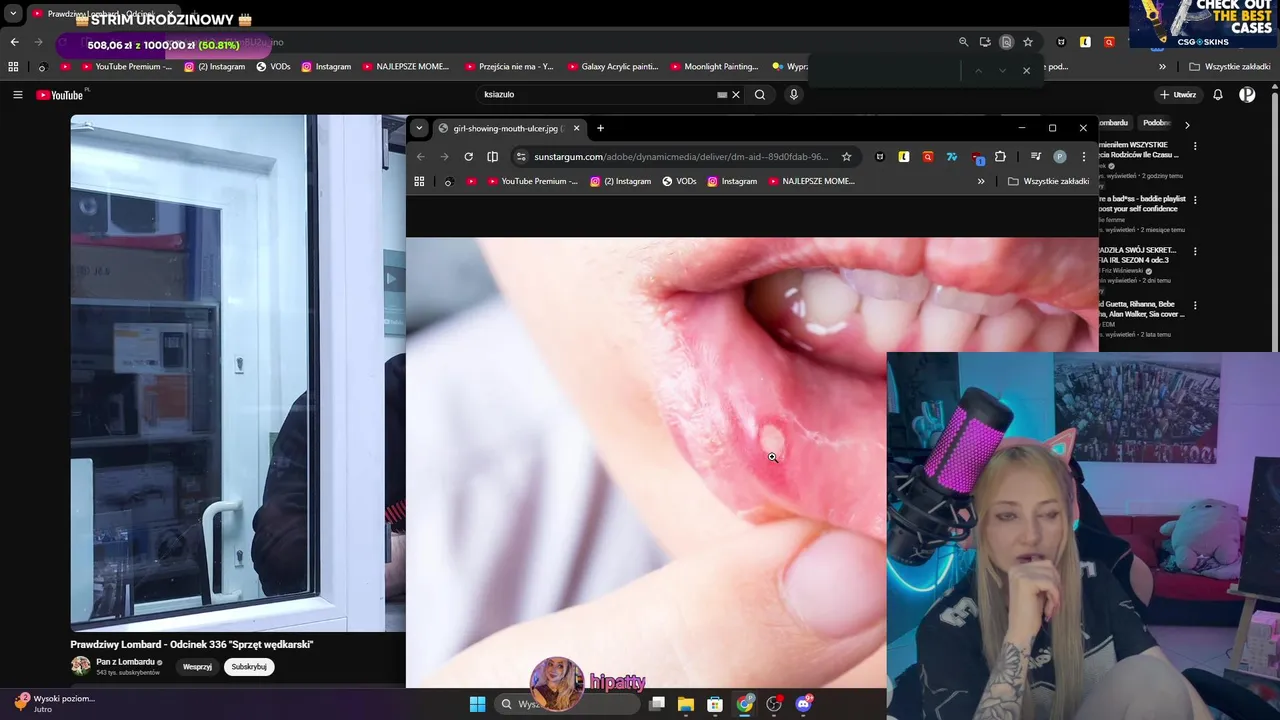
Task: Open the front Chrome window's three-dot menu
Action: [1083, 157]
